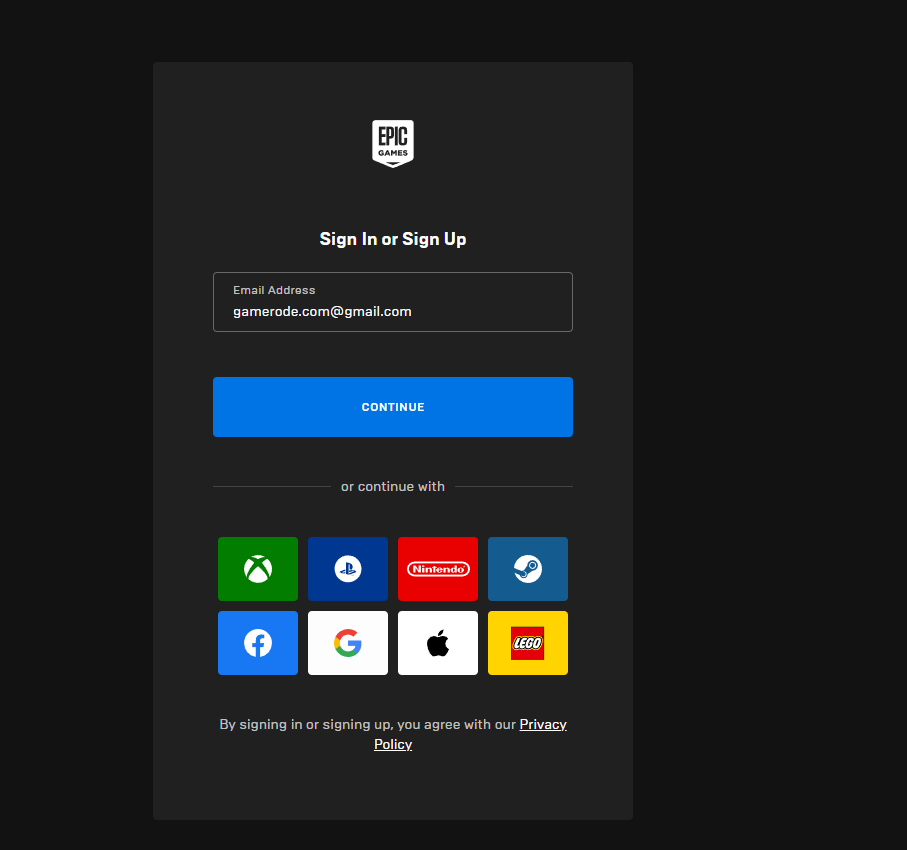Sign in with Apple

click(x=438, y=643)
